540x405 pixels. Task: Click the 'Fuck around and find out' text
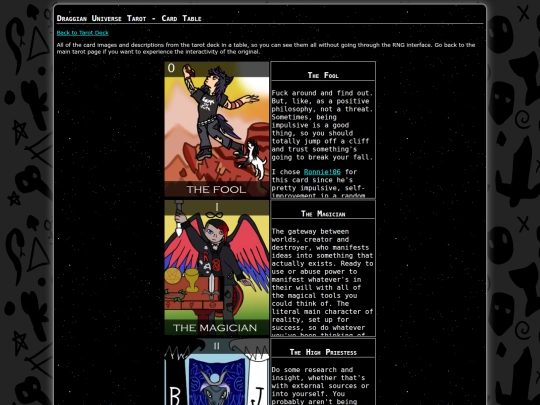(322, 125)
